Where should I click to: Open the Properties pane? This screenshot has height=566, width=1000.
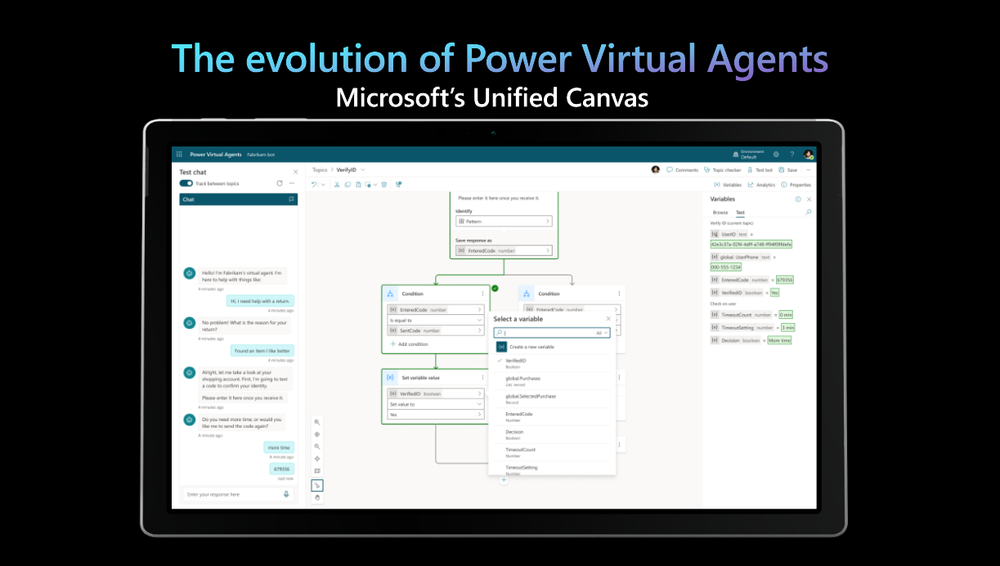click(796, 184)
